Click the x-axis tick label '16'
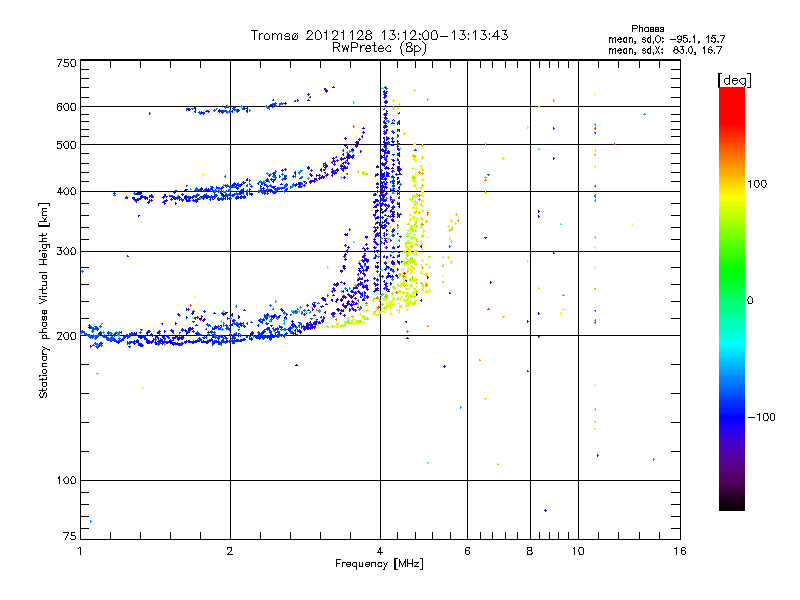The width and height of the screenshot is (800, 600). pos(680,551)
